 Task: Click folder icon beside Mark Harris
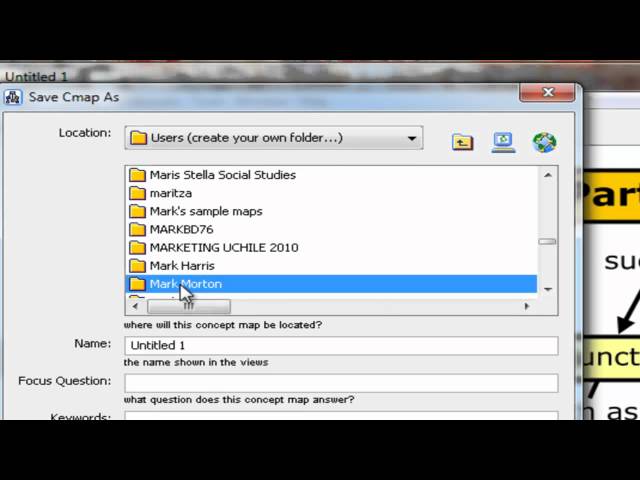(138, 266)
